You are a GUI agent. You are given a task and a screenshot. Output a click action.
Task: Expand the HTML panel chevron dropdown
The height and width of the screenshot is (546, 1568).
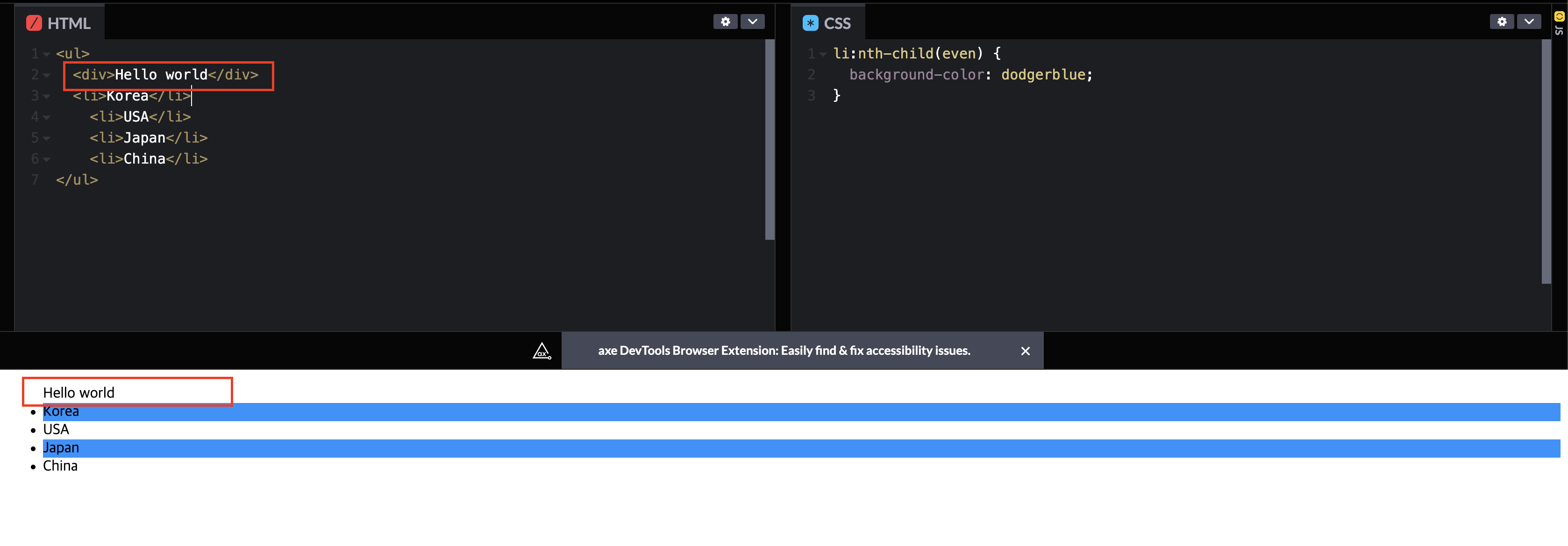(x=752, y=22)
